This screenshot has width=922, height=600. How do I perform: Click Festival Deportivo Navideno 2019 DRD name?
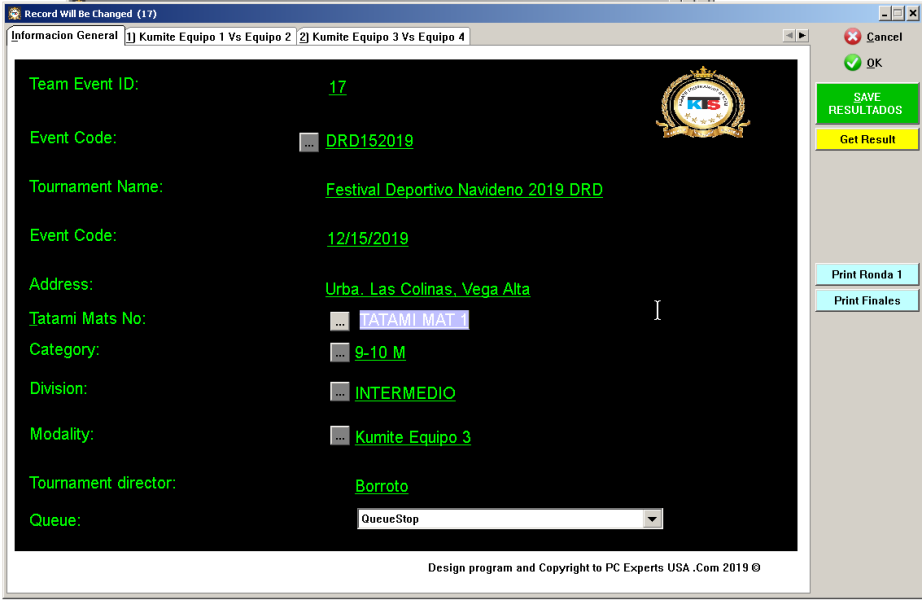pos(464,190)
